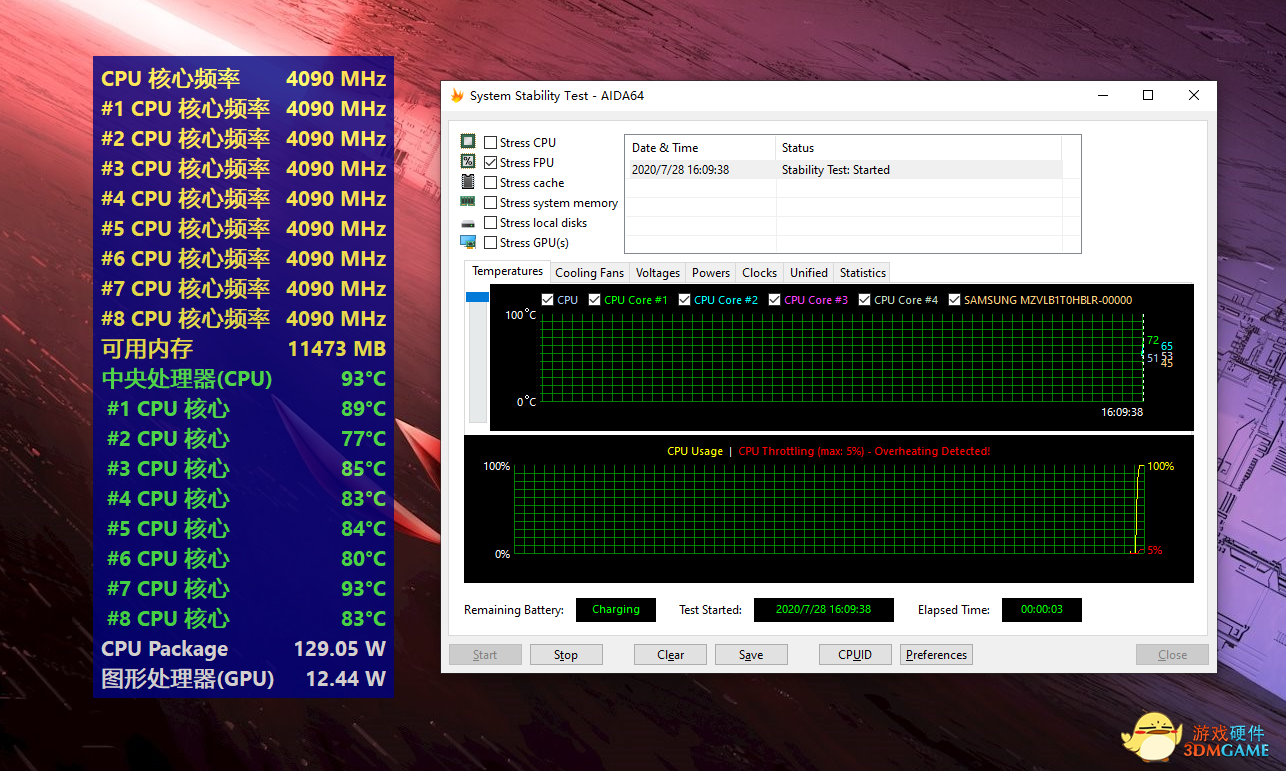Close the System Stability Test window

pos(1194,96)
